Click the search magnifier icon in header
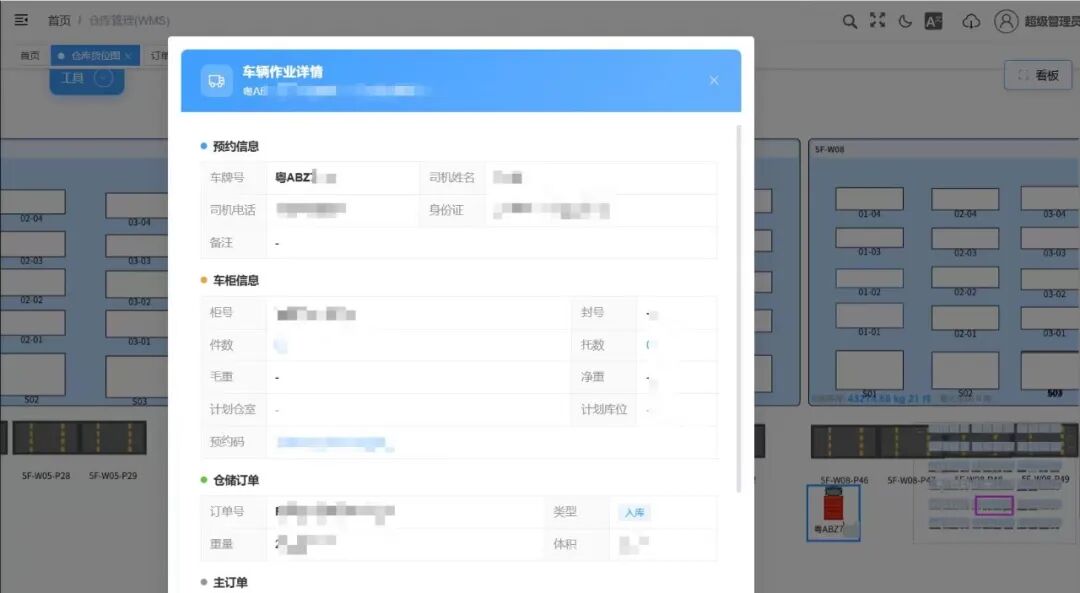The image size is (1080, 593). pos(850,21)
